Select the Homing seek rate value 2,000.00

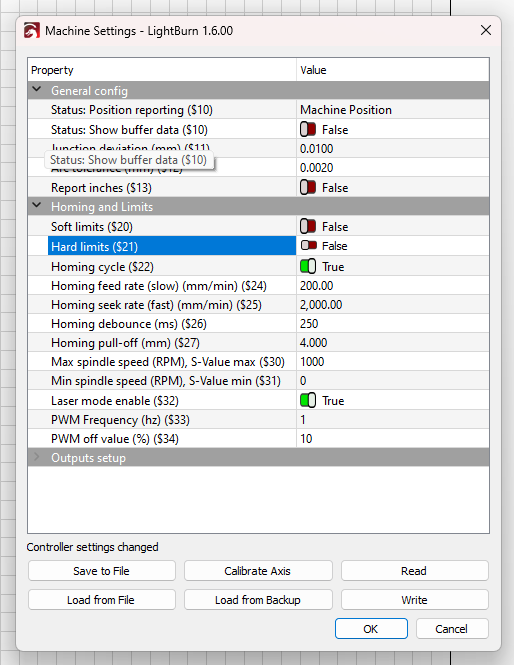(x=393, y=305)
